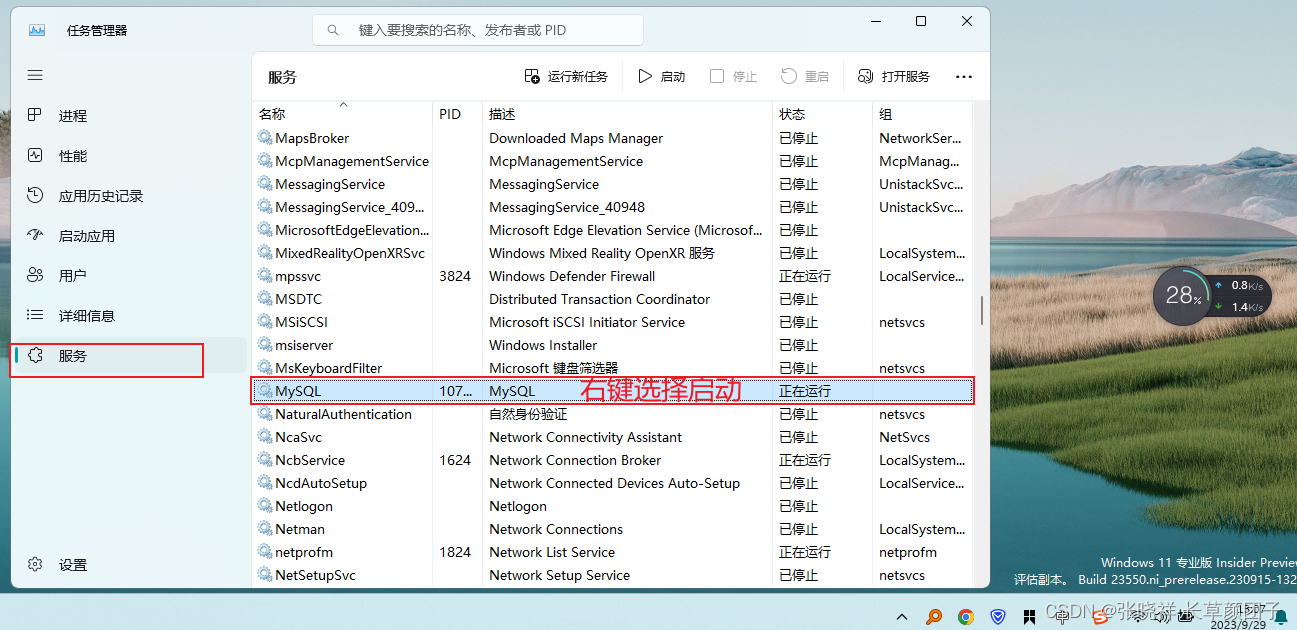Viewport: 1297px width, 630px height.
Task: Sort by 状态 (Status) column header
Action: click(x=792, y=114)
